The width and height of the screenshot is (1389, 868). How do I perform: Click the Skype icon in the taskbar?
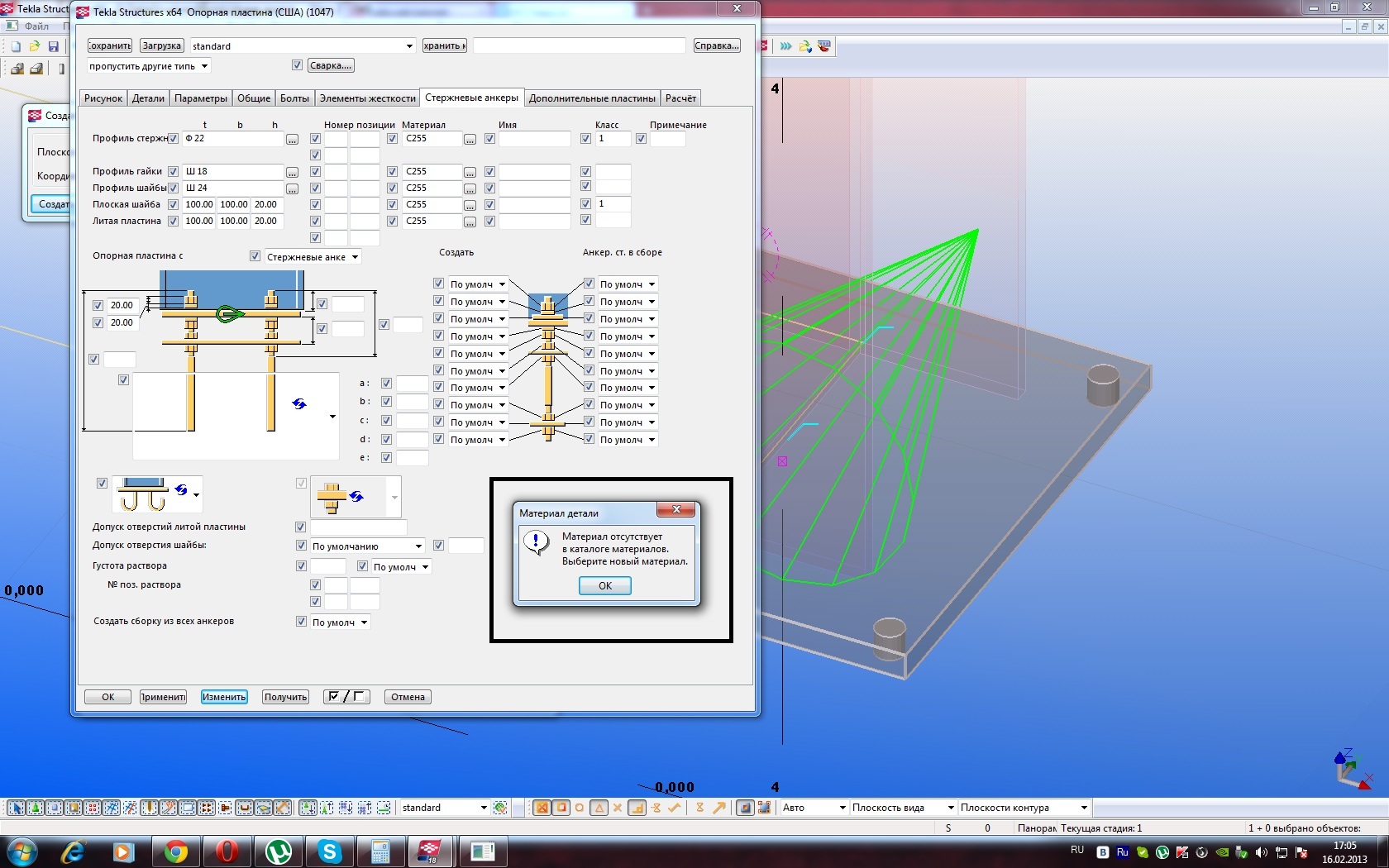point(330,851)
